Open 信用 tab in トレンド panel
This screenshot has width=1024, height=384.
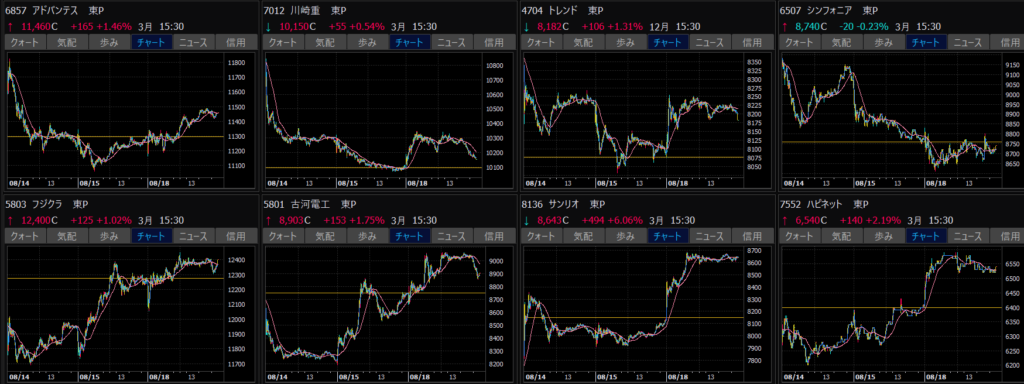[x=751, y=42]
